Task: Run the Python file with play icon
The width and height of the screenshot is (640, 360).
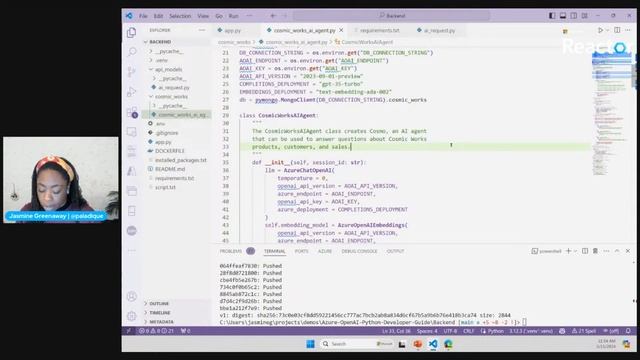Action: coord(600,30)
